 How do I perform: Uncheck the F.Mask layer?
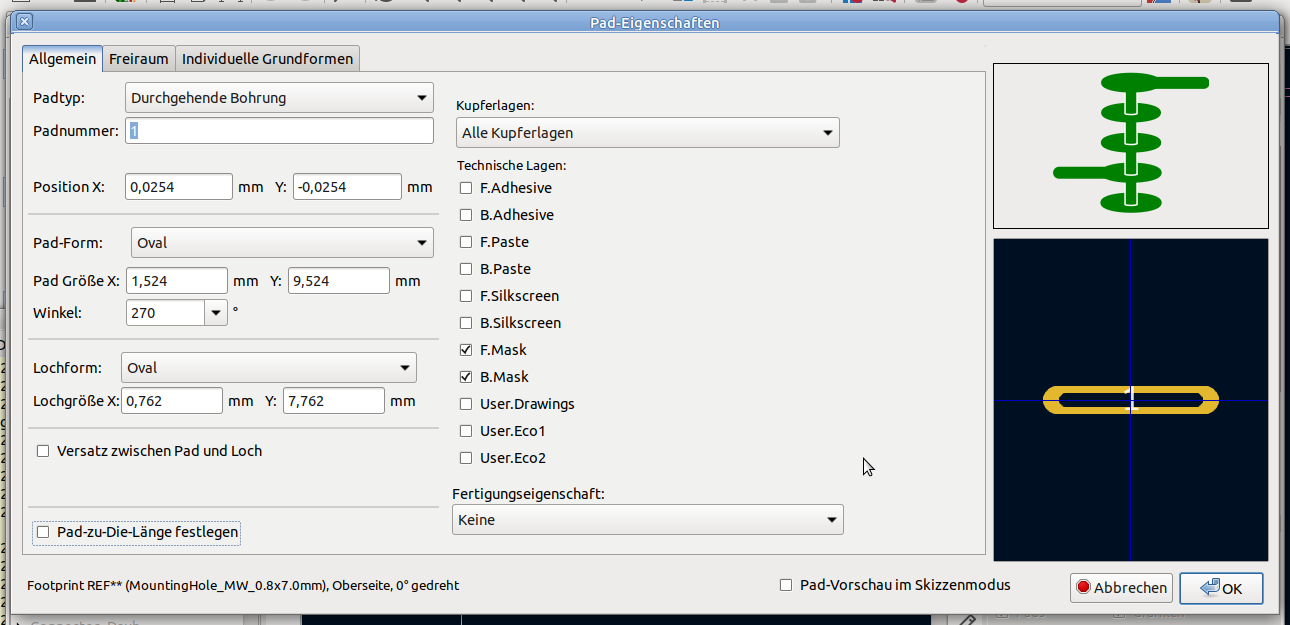click(466, 350)
